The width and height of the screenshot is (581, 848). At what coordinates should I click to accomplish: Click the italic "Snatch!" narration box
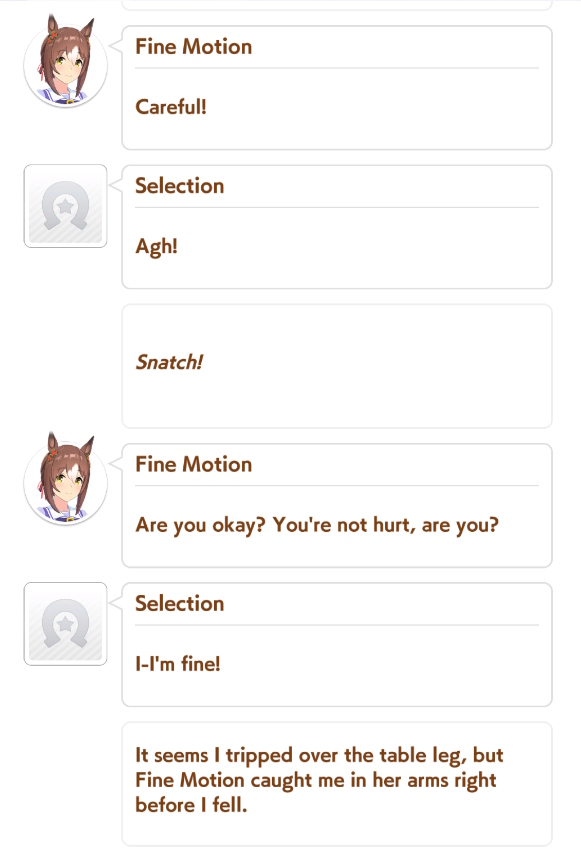coord(337,366)
